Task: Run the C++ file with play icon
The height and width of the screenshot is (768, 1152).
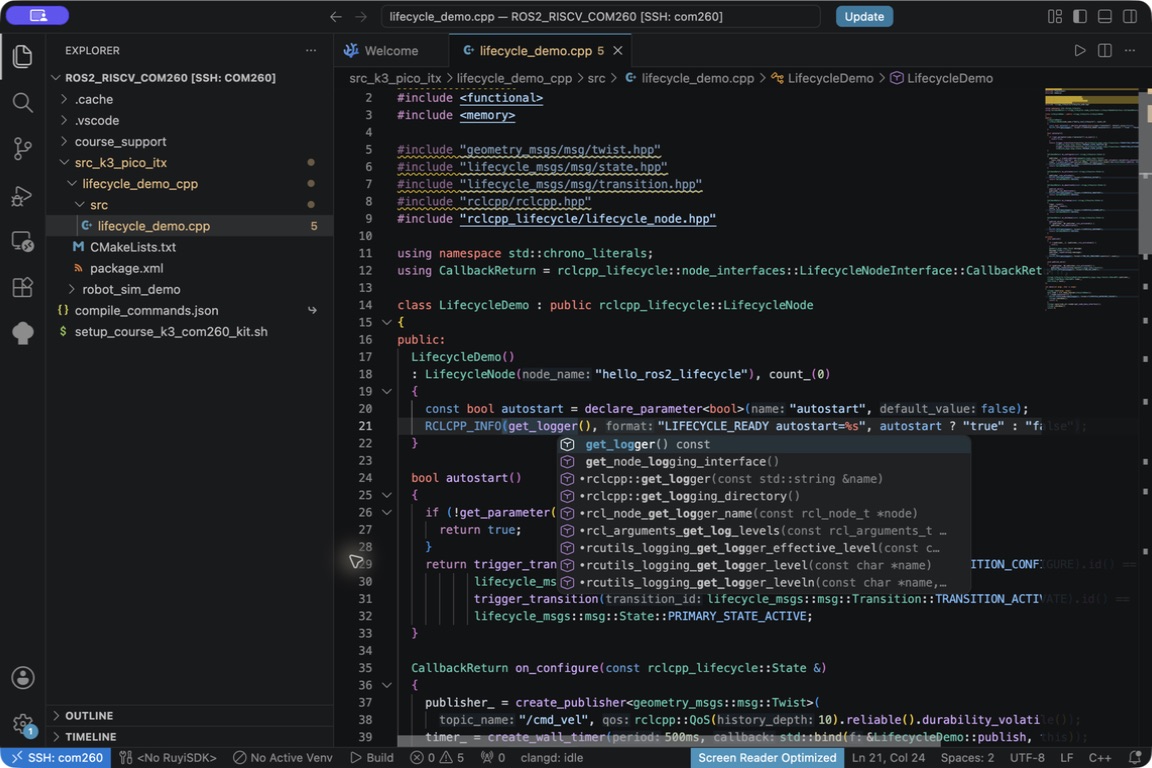Action: (x=1079, y=50)
